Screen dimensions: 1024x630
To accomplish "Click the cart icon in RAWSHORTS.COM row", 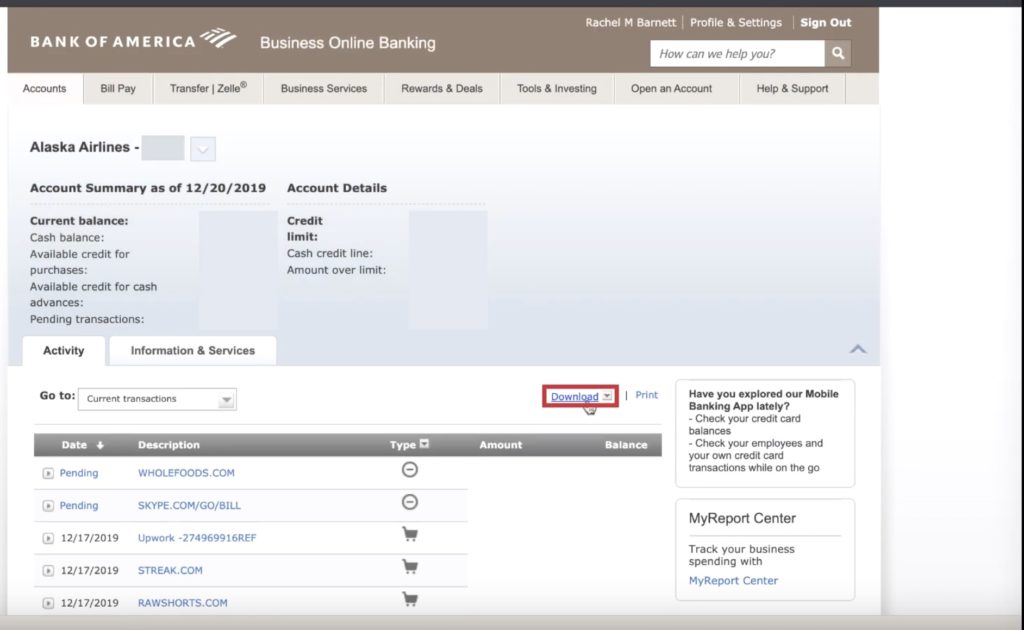I will point(409,599).
